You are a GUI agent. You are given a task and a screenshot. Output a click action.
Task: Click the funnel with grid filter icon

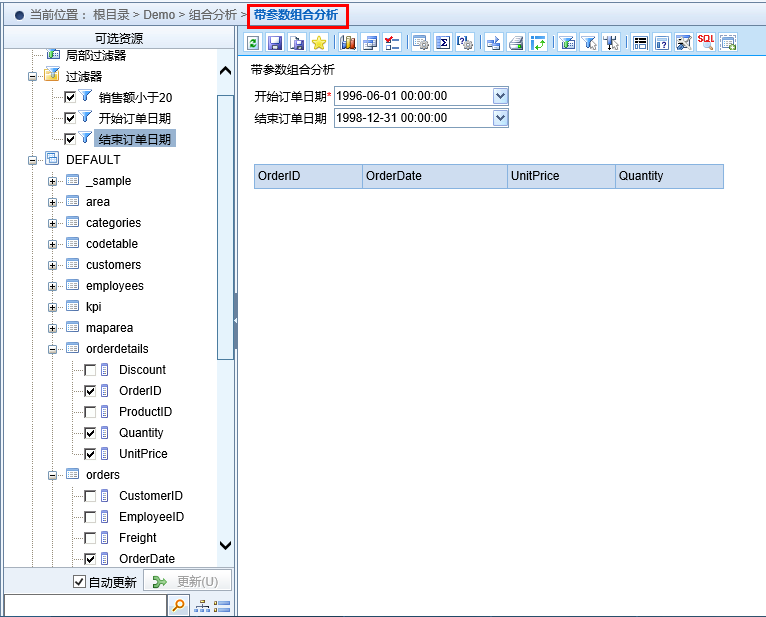click(x=567, y=43)
